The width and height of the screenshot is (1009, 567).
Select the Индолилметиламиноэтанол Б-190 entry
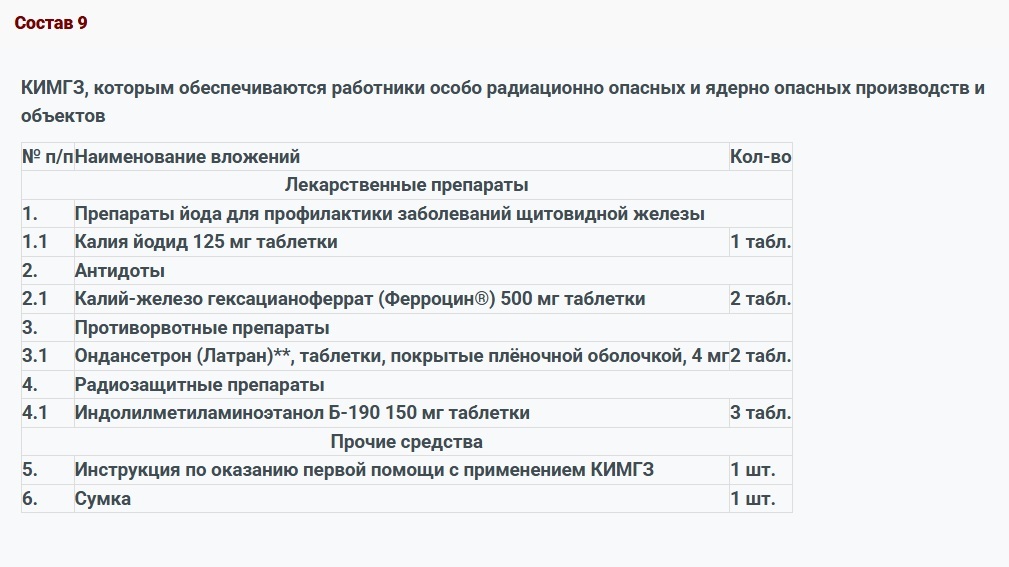pos(302,412)
